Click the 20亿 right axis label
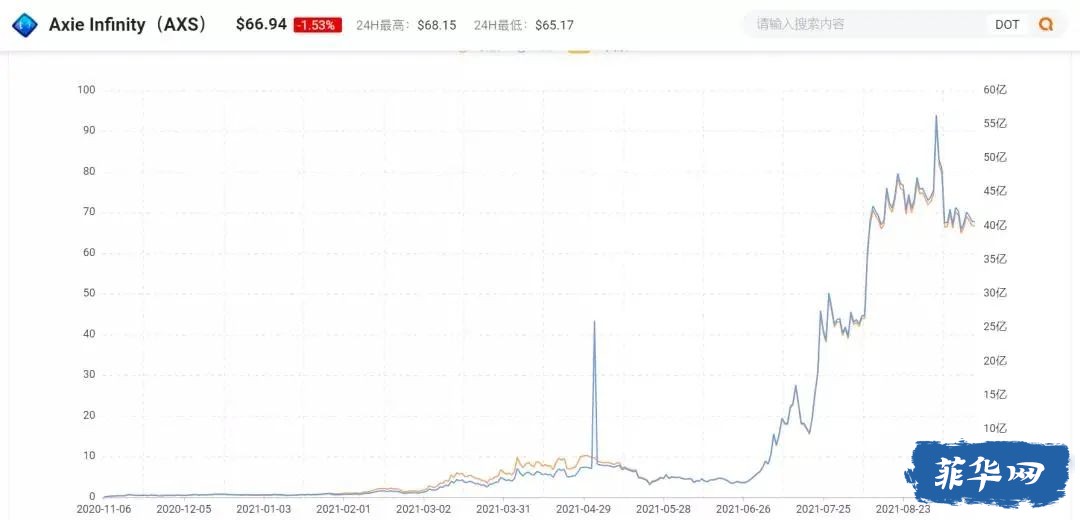Screen dimensions: 1080x520 coord(996,361)
